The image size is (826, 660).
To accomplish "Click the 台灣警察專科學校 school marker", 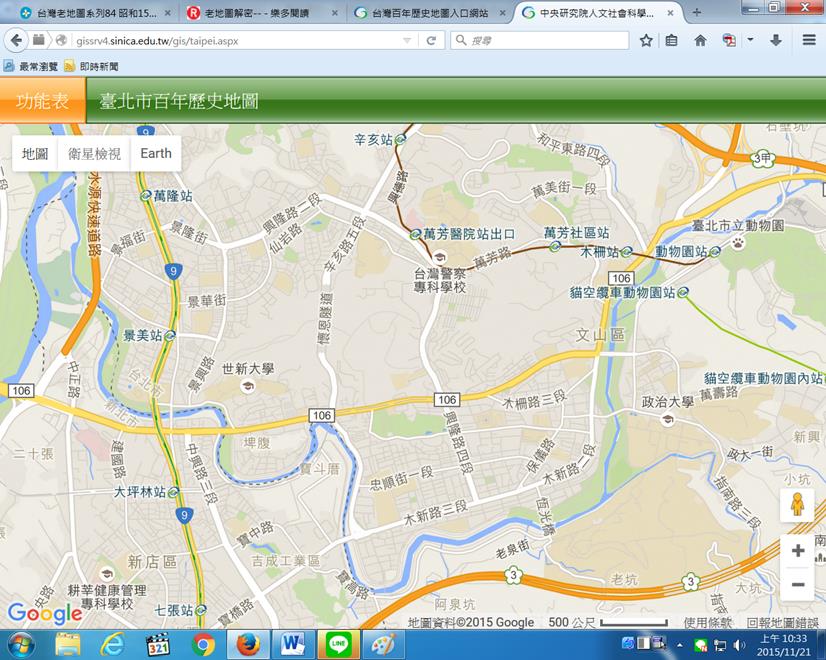I will [x=439, y=258].
